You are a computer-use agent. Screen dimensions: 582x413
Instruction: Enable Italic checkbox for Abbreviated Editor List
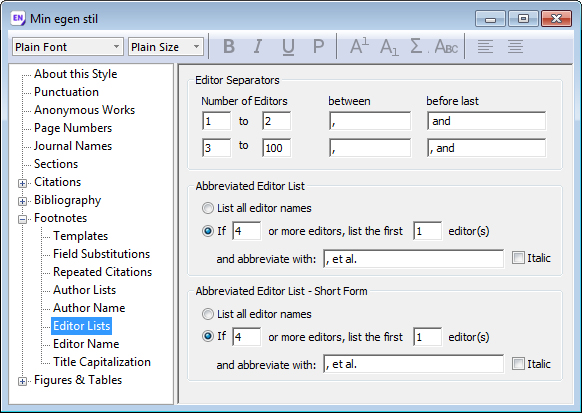tap(518, 258)
